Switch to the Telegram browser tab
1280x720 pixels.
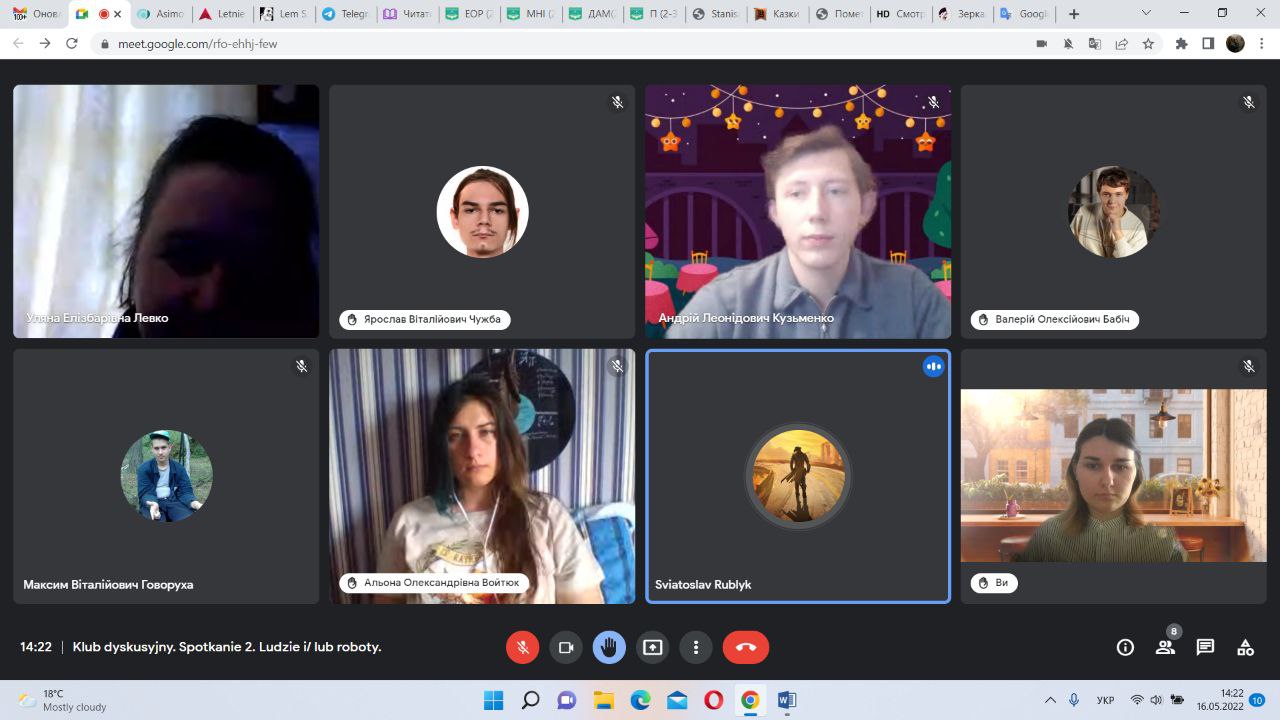pos(345,14)
